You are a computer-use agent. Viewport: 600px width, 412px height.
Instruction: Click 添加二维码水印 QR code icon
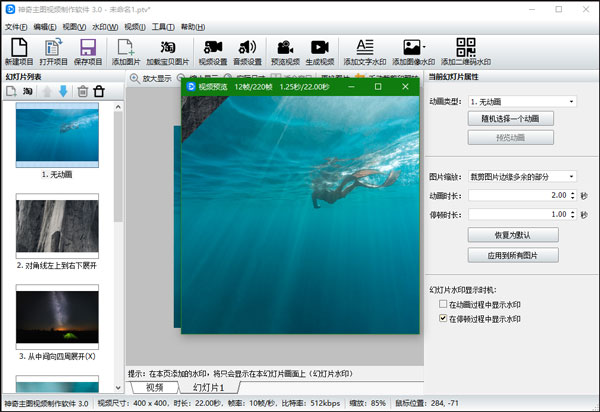465,47
